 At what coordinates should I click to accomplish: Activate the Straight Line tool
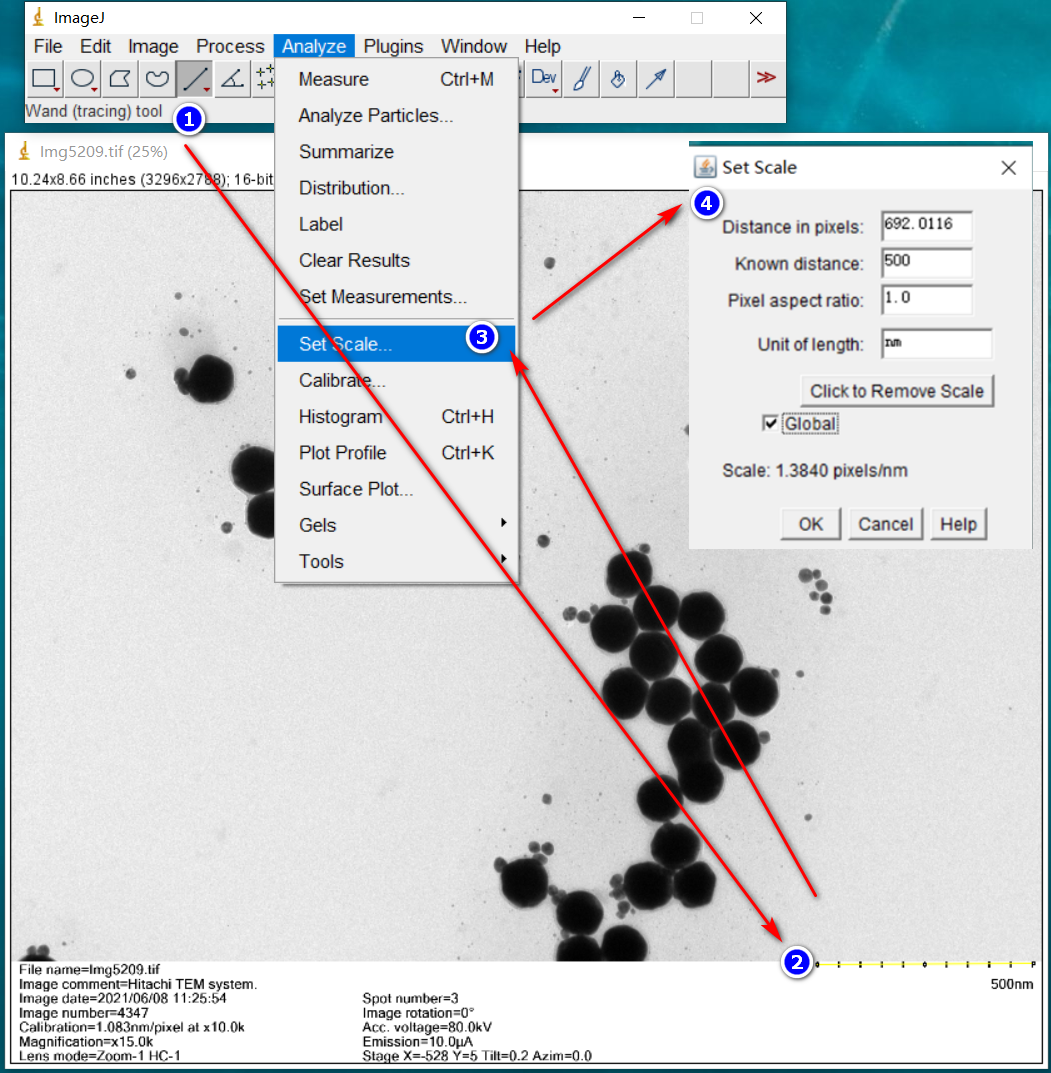pos(195,79)
